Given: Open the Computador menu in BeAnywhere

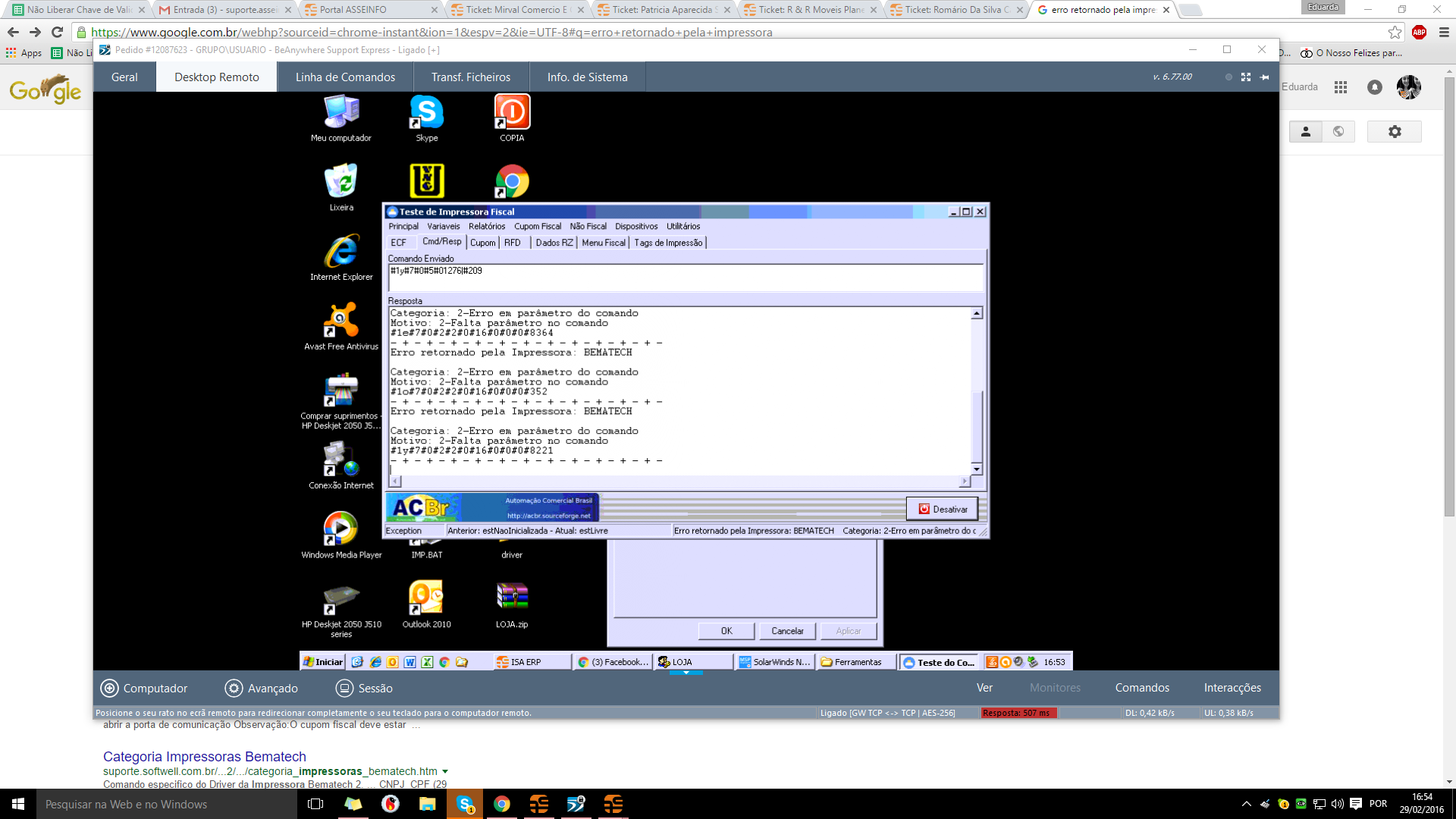Looking at the screenshot, I should tap(144, 688).
